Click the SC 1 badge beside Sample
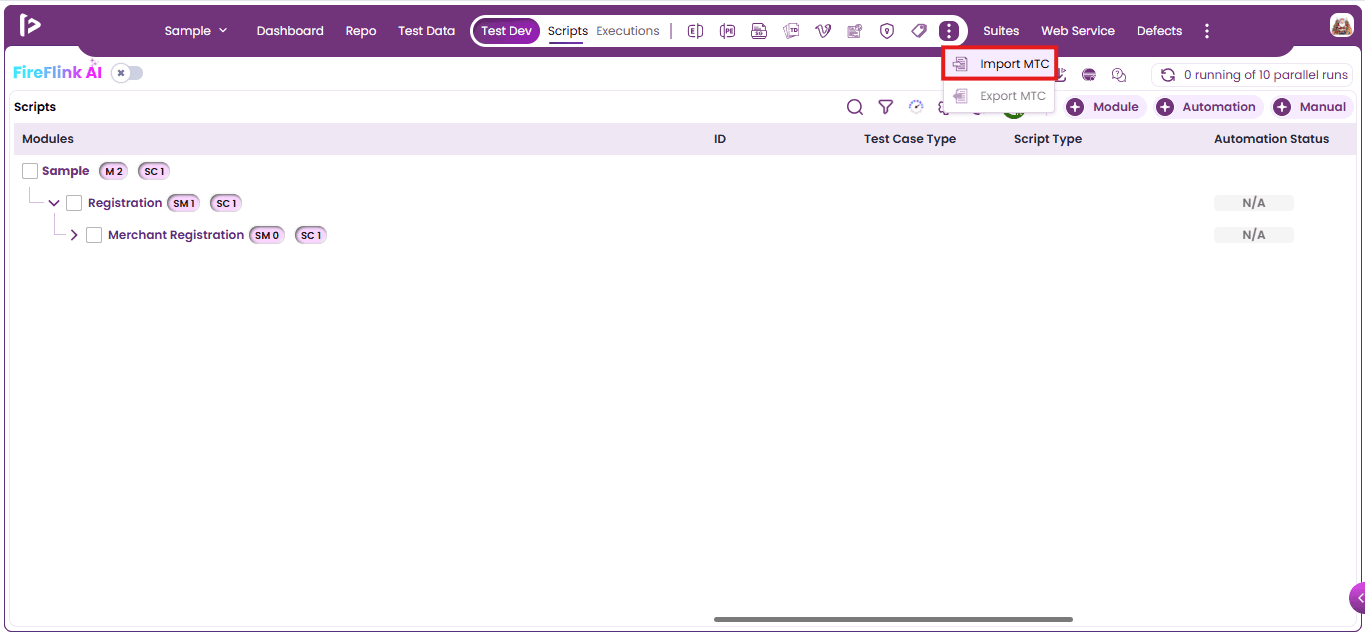The width and height of the screenshot is (1365, 633). click(154, 171)
